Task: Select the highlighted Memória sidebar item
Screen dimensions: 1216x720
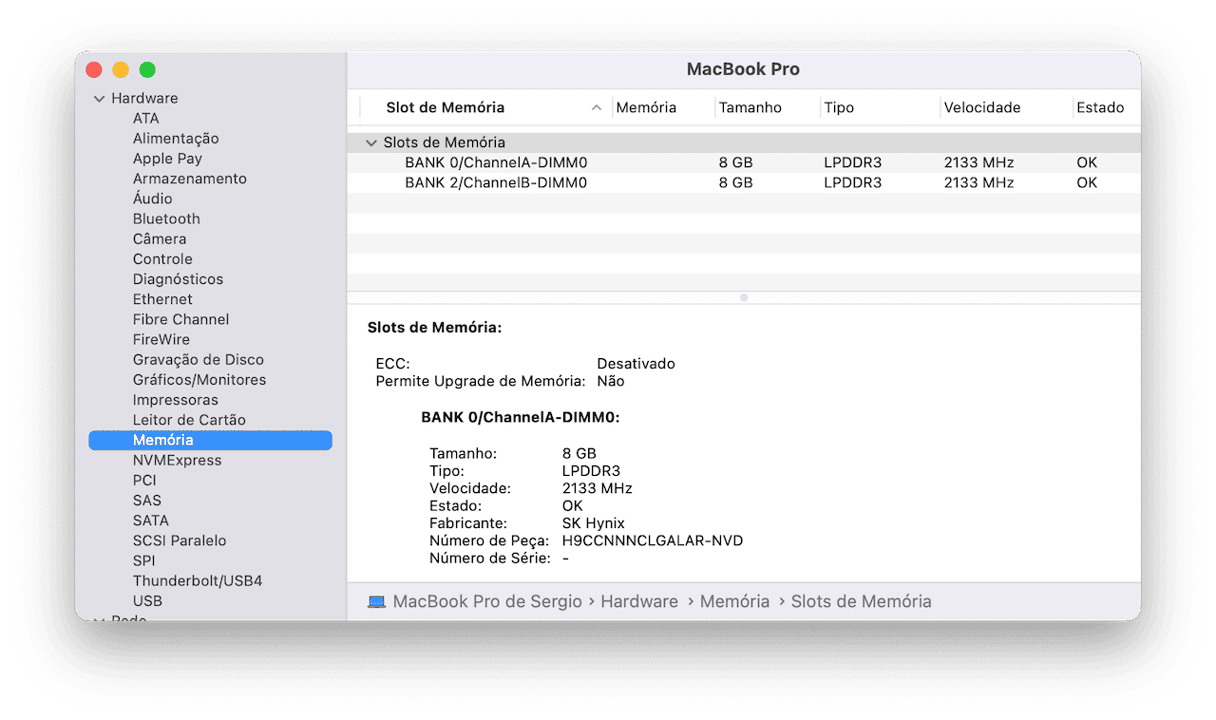Action: click(x=210, y=440)
